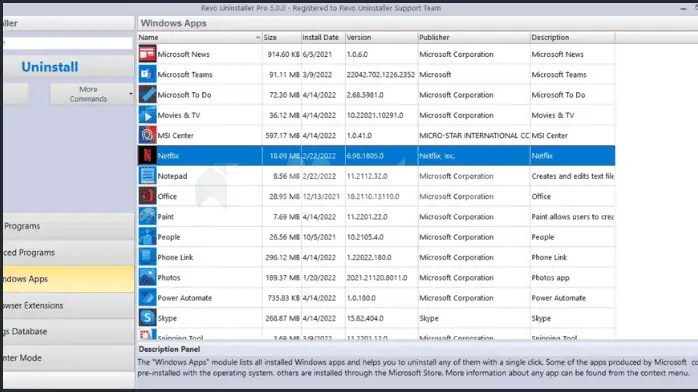698x392 pixels.
Task: Click the Phone Link app icon
Action: pos(147,257)
